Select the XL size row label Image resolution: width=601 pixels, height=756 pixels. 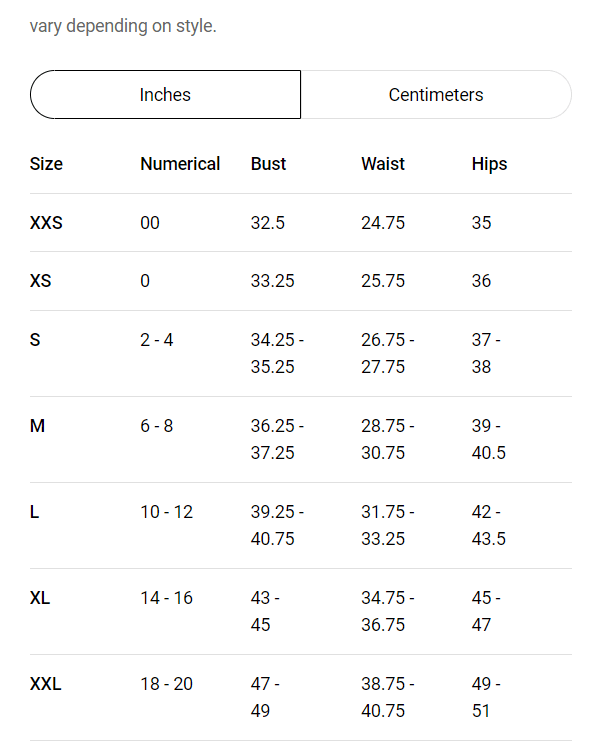click(40, 598)
